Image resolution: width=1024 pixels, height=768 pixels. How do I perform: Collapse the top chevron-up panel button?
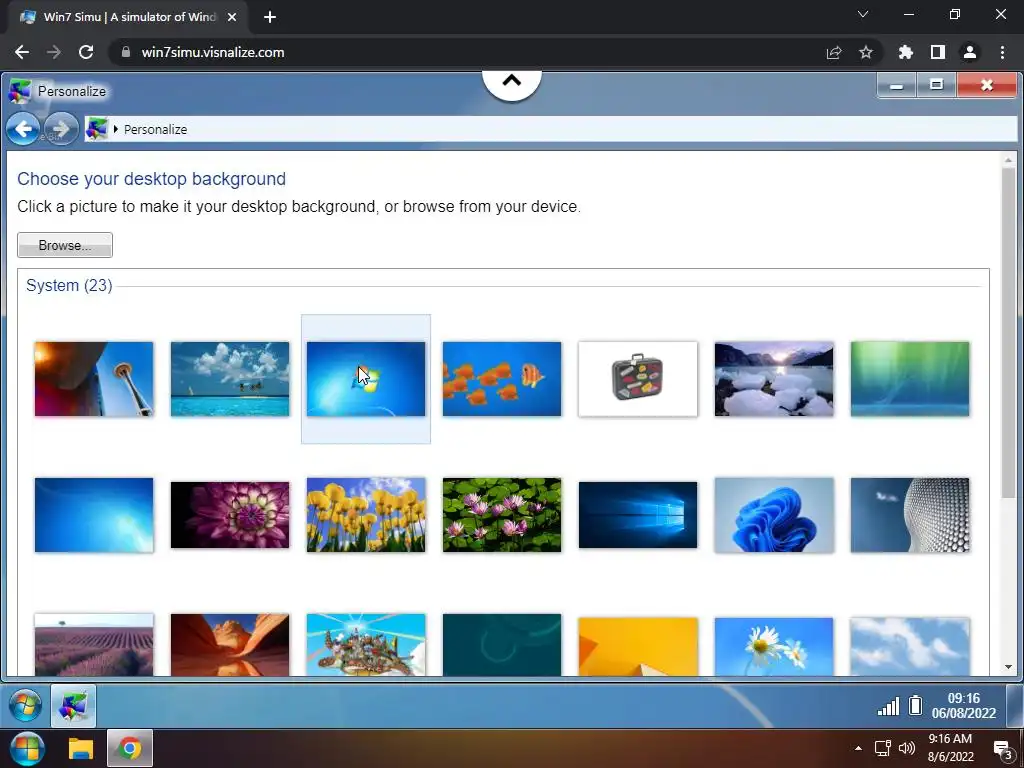(x=512, y=82)
